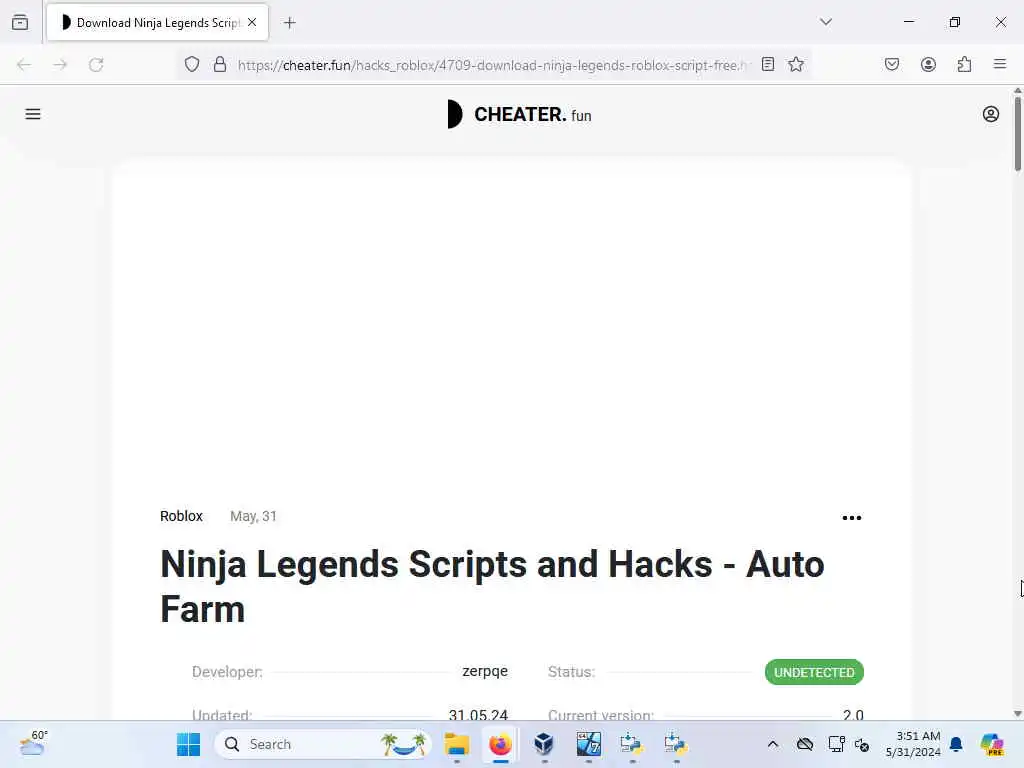Launch Copilot preview from the taskbar
The height and width of the screenshot is (768, 1024).
(x=992, y=744)
